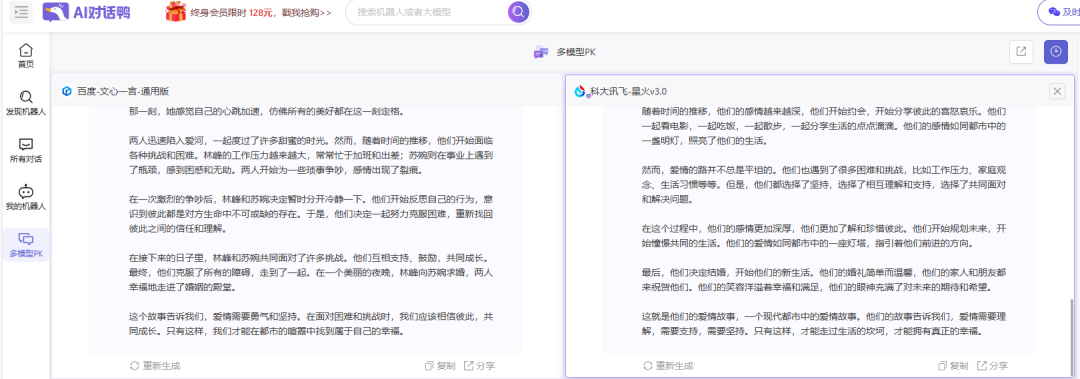Click the AI对话鸭 logo
1080x379 pixels.
click(x=86, y=12)
